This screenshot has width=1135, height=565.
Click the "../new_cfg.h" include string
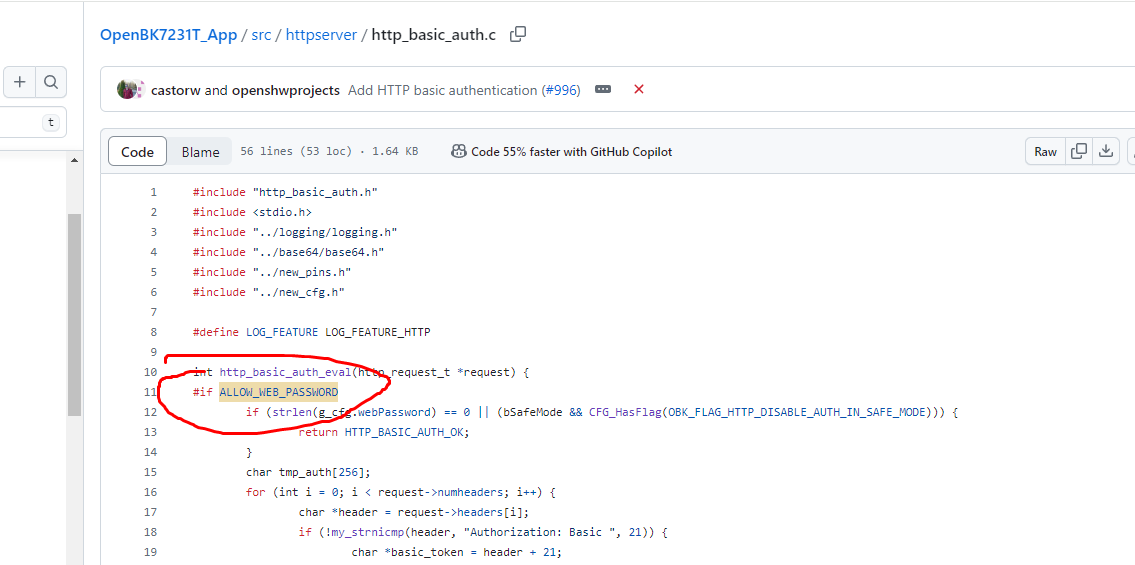[x=298, y=292]
